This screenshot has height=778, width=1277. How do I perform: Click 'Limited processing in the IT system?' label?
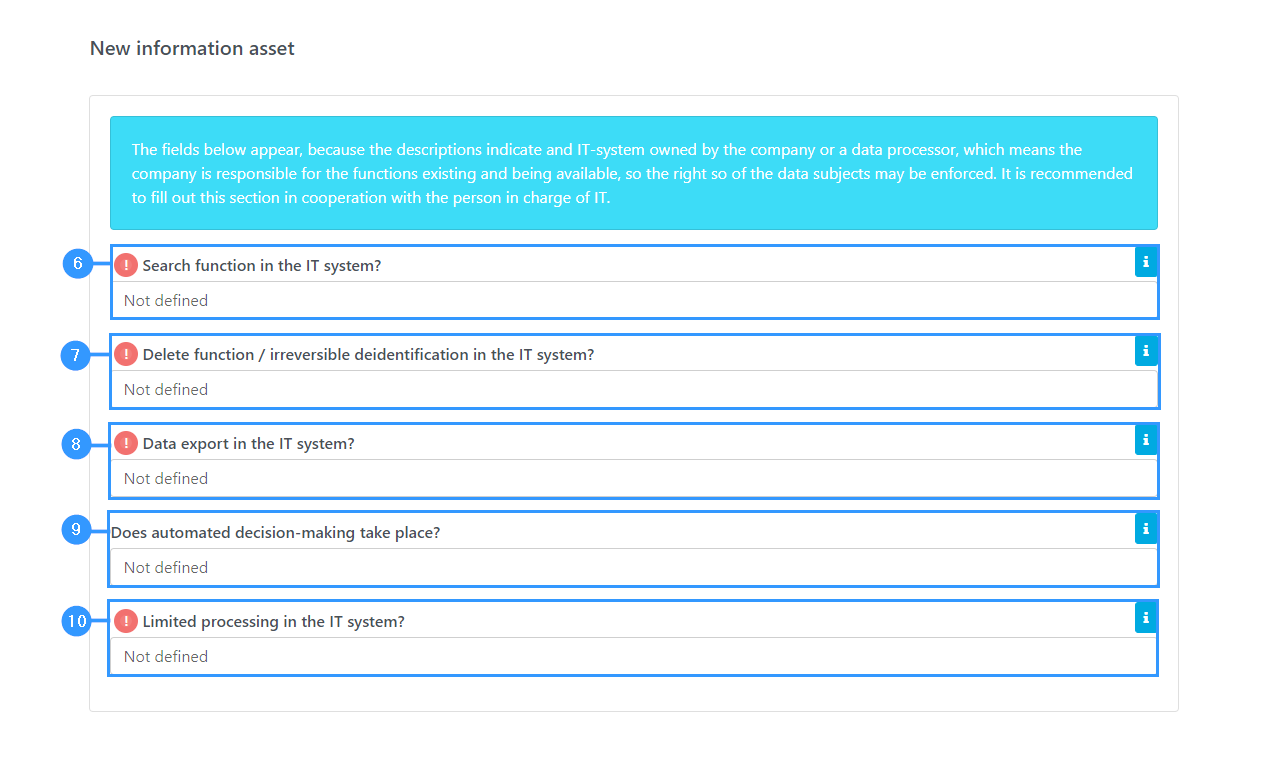(273, 622)
